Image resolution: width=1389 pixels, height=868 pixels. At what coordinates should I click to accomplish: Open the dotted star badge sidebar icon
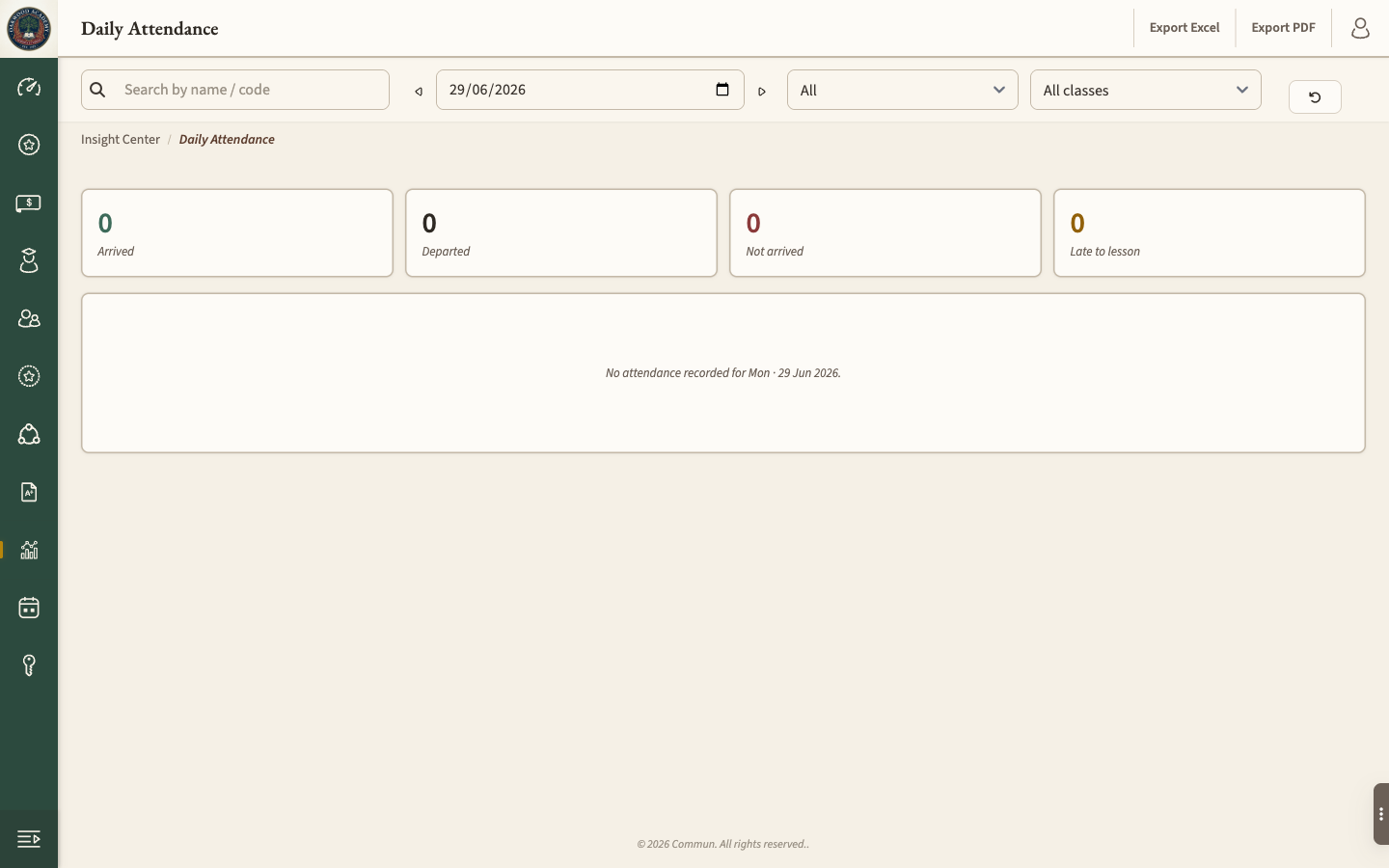click(29, 376)
